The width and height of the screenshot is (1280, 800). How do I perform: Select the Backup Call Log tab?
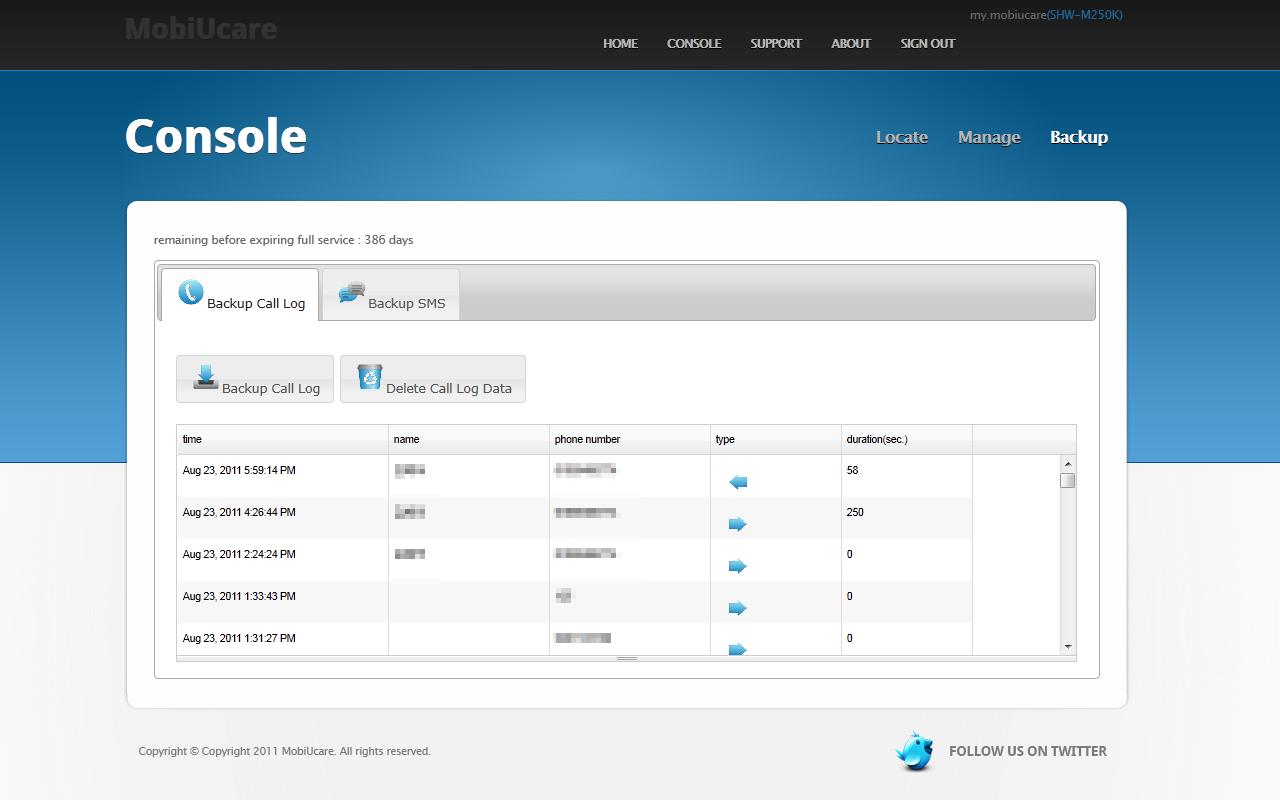click(x=240, y=294)
